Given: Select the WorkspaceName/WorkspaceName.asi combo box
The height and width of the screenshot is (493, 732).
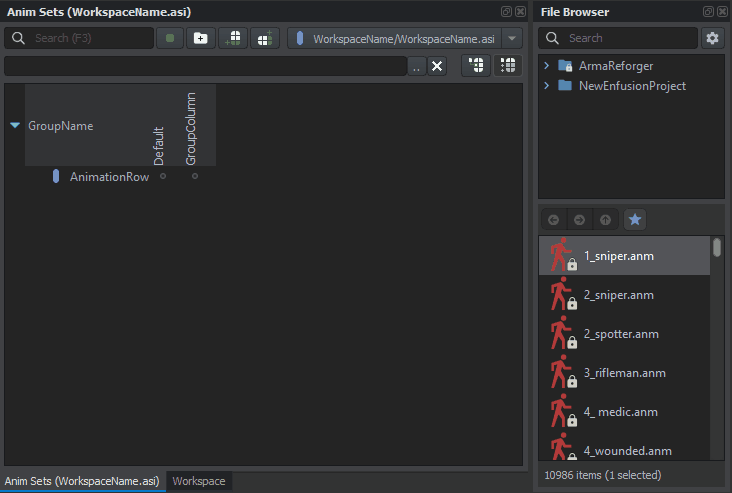Looking at the screenshot, I should [x=405, y=38].
